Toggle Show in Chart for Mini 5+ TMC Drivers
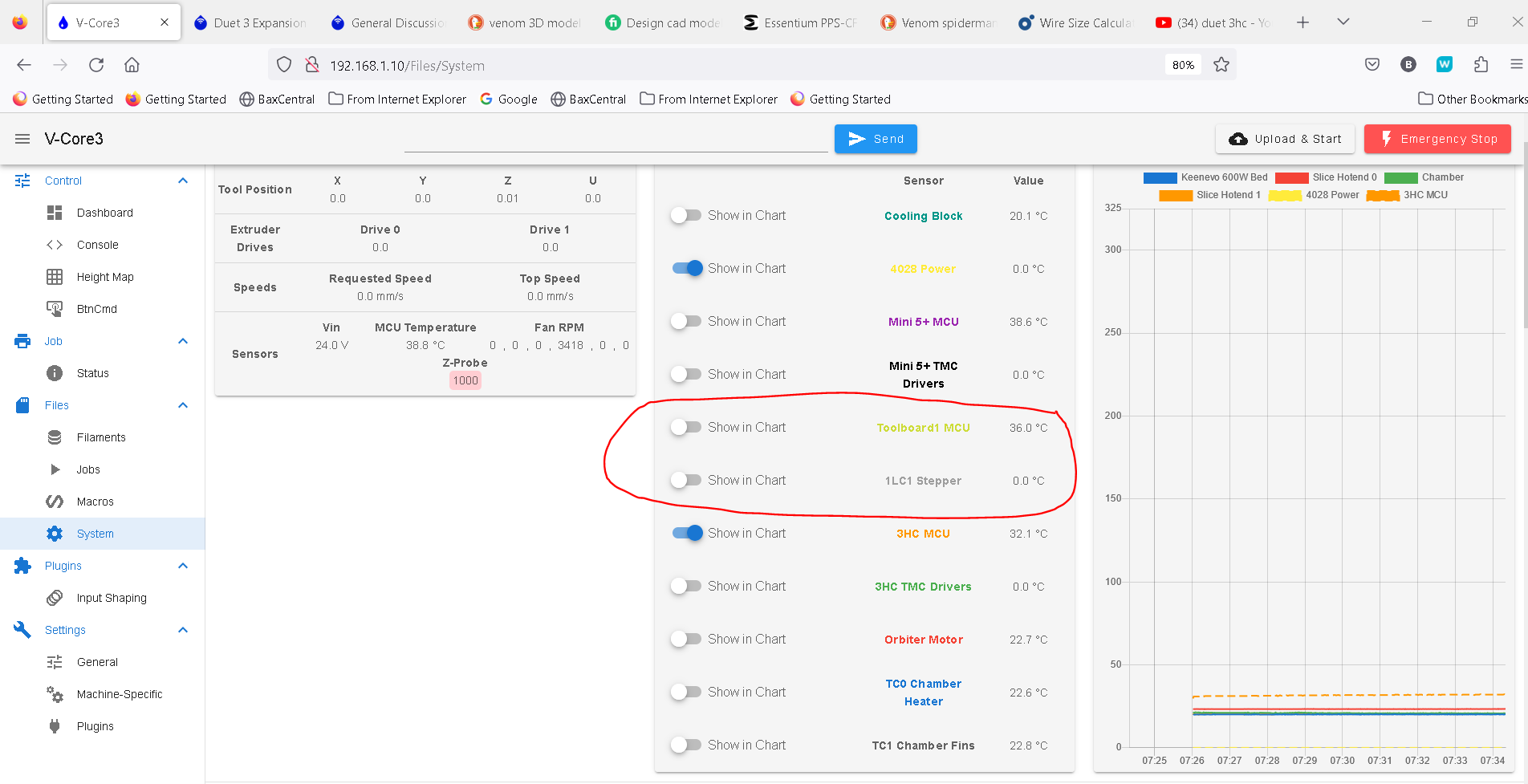This screenshot has width=1528, height=784. coord(687,374)
